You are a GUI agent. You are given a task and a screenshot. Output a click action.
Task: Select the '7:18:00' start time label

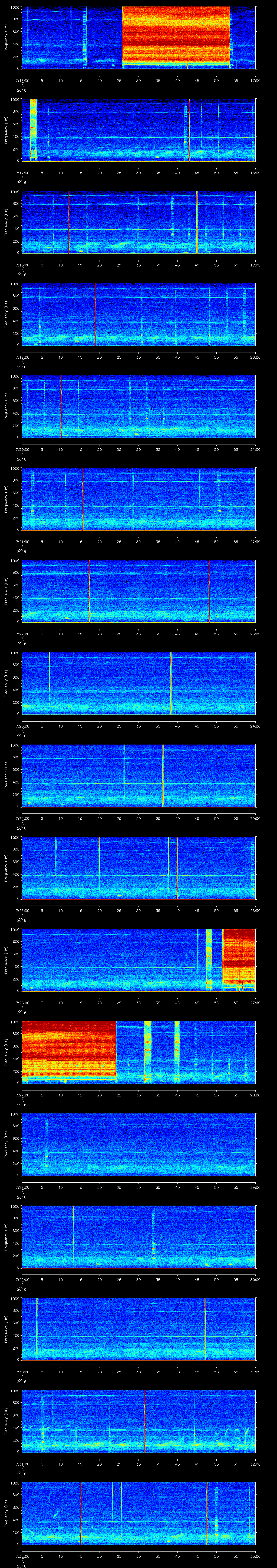pyautogui.click(x=22, y=265)
